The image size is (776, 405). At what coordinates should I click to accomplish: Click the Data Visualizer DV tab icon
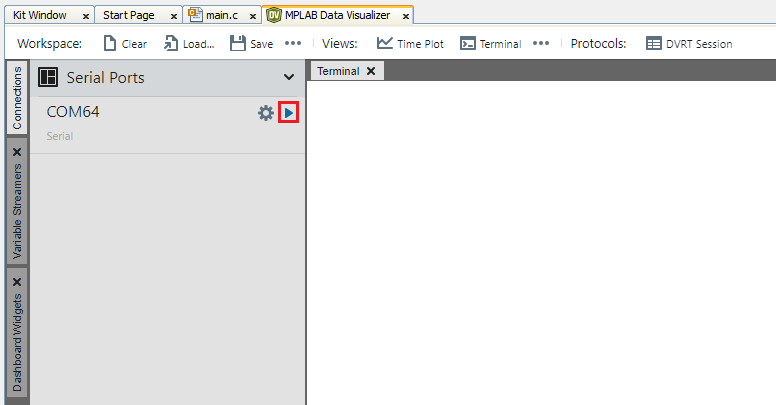(274, 15)
